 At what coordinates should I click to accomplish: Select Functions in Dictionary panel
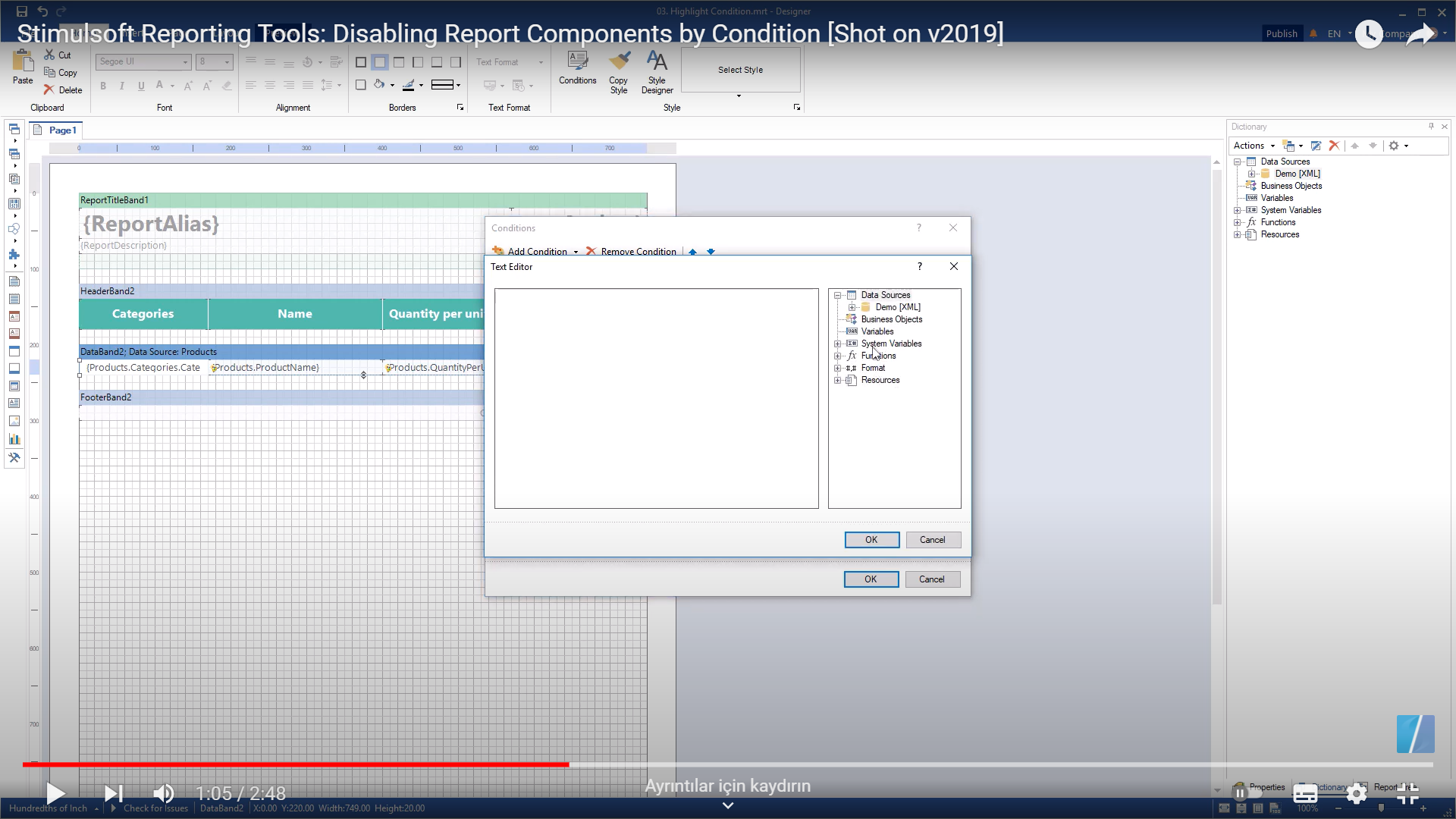click(1278, 222)
